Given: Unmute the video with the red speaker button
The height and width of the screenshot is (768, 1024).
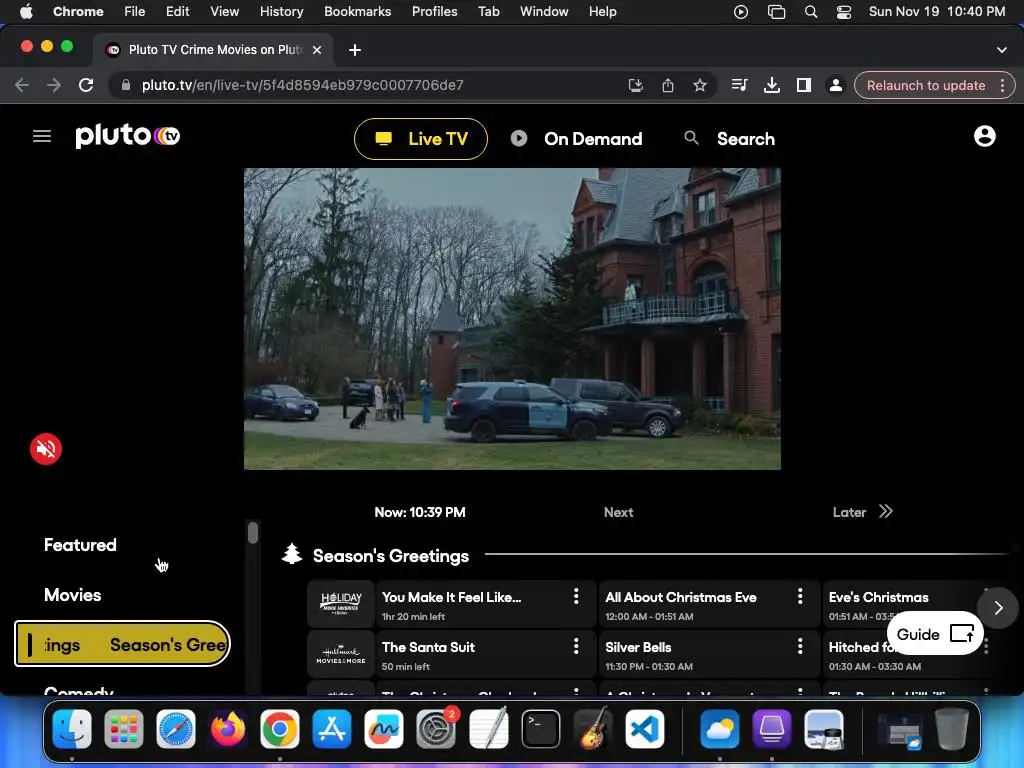Looking at the screenshot, I should [x=46, y=449].
